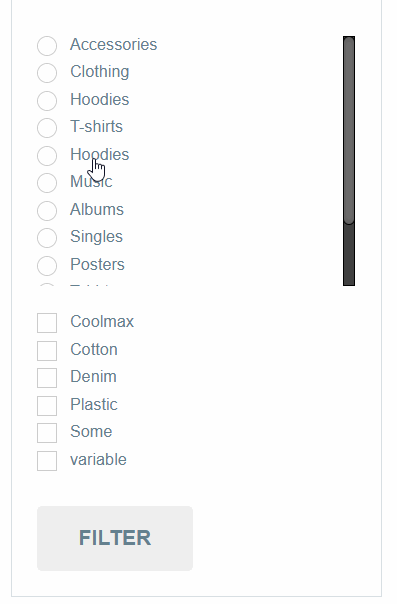Select the Albums radio option
Image resolution: width=397 pixels, height=604 pixels.
pos(47,211)
